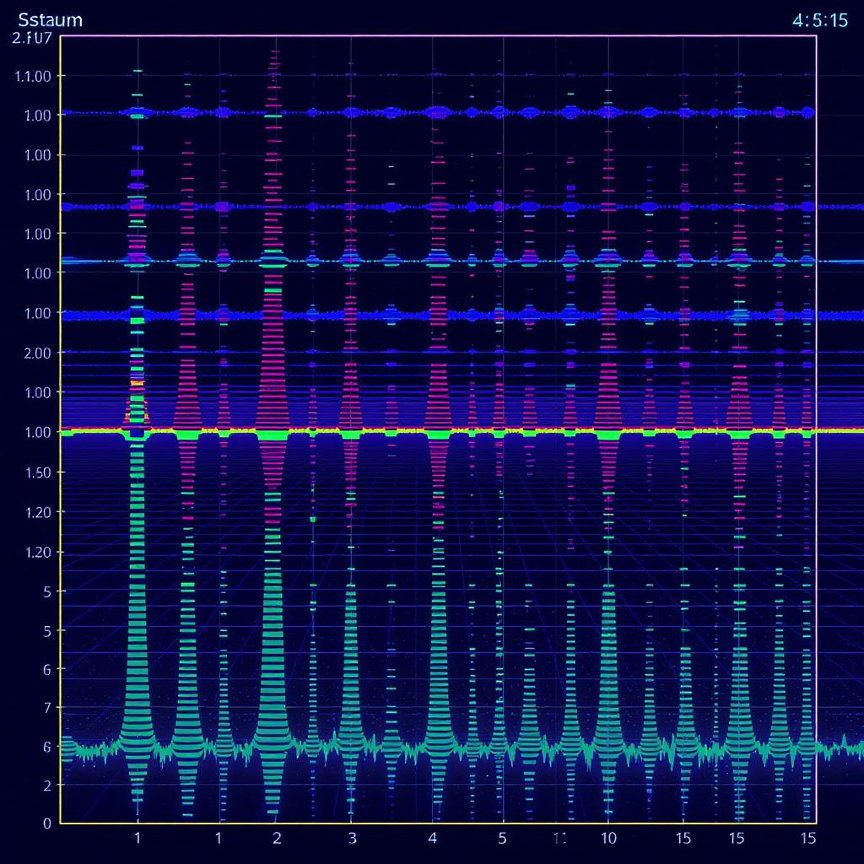Image resolution: width=864 pixels, height=864 pixels.
Task: Click x-axis tick labeled 10
Action: [x=608, y=838]
